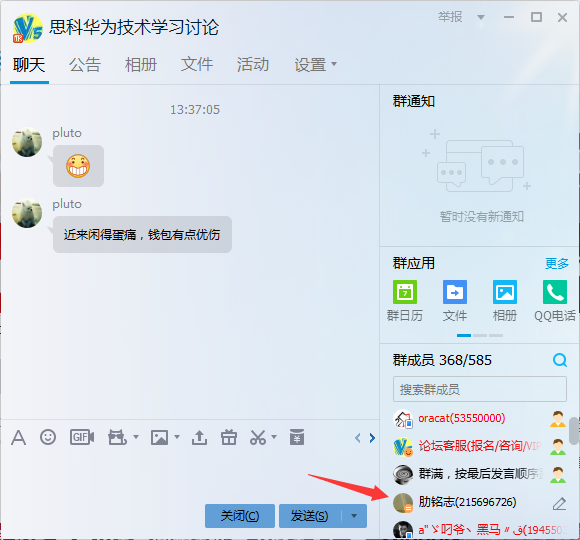Open the emoji picker

pyautogui.click(x=48, y=438)
